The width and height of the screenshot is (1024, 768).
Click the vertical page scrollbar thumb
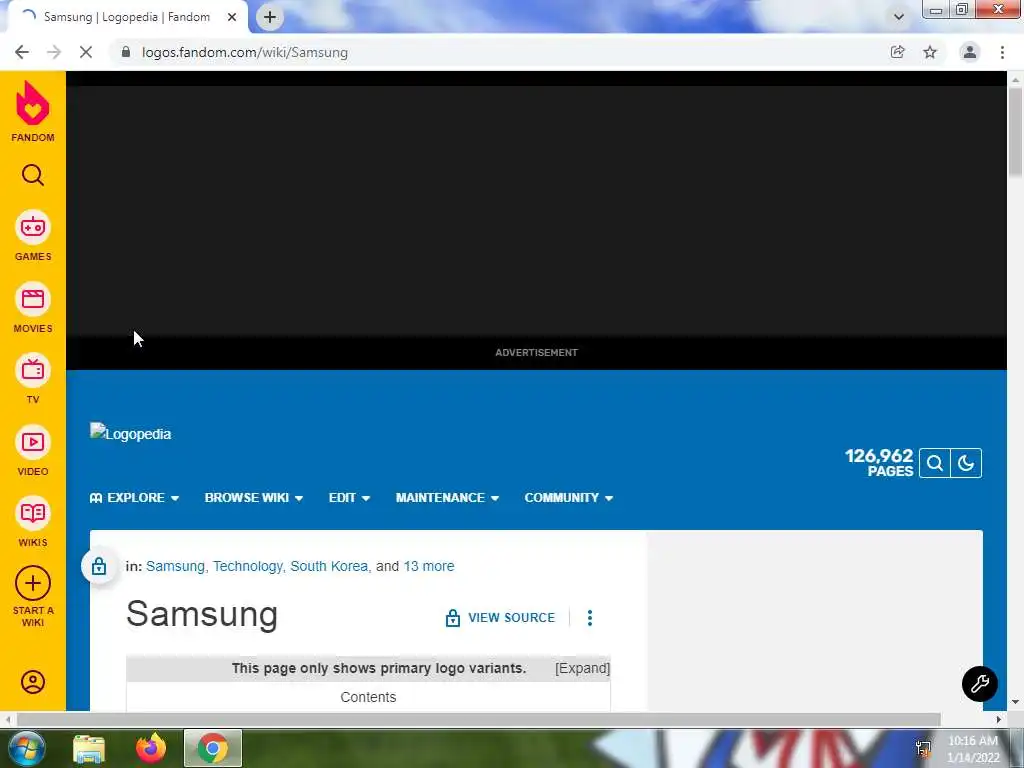point(1015,131)
